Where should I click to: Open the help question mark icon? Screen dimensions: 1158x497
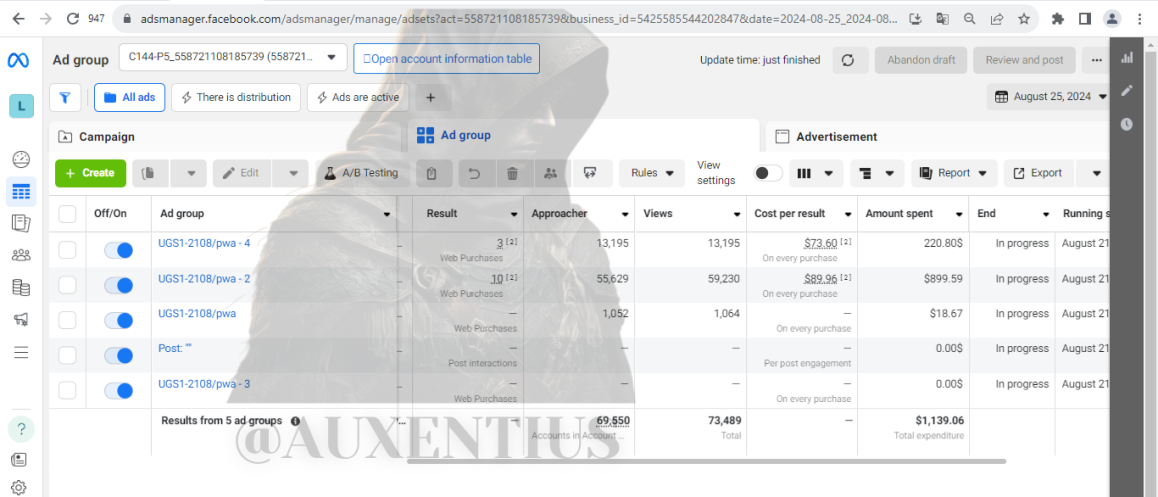click(21, 428)
